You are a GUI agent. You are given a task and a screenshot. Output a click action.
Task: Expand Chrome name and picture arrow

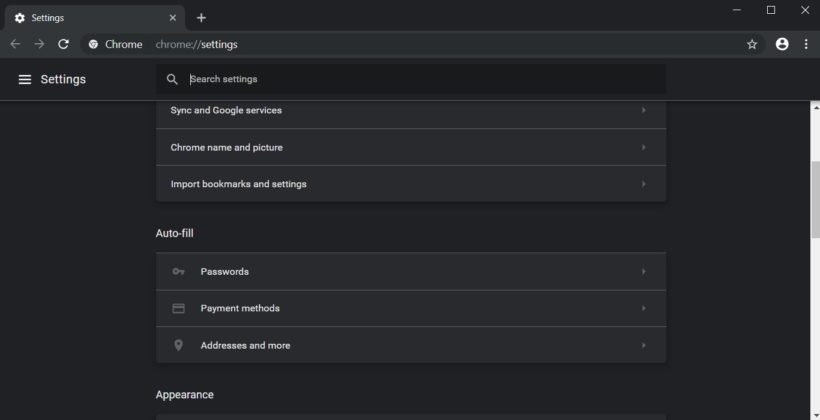coord(643,147)
